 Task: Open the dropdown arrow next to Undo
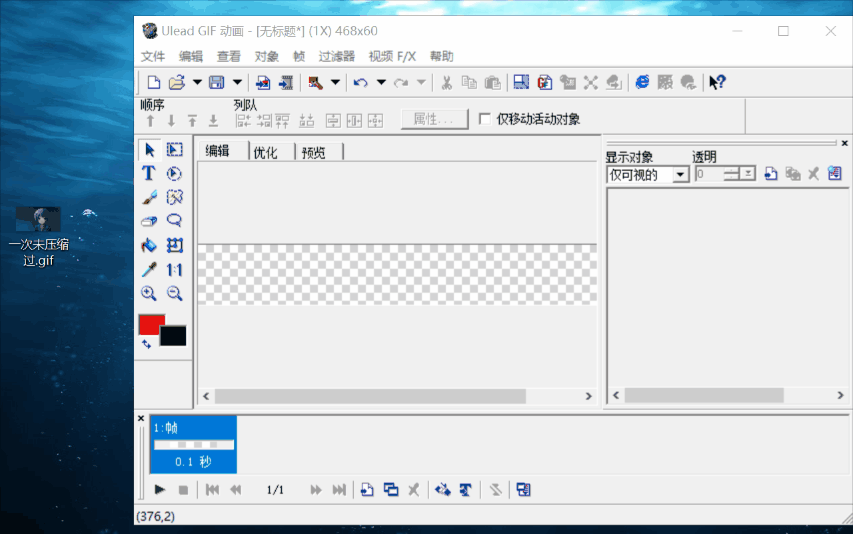[x=381, y=83]
